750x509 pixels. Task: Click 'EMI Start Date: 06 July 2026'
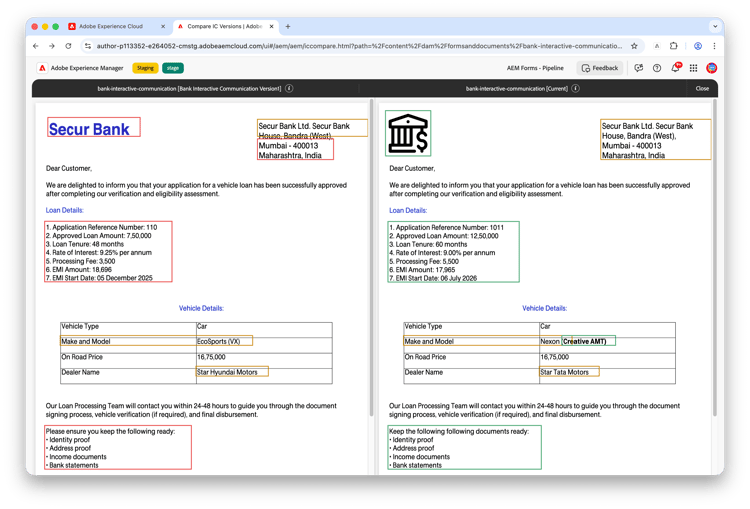pyautogui.click(x=433, y=278)
